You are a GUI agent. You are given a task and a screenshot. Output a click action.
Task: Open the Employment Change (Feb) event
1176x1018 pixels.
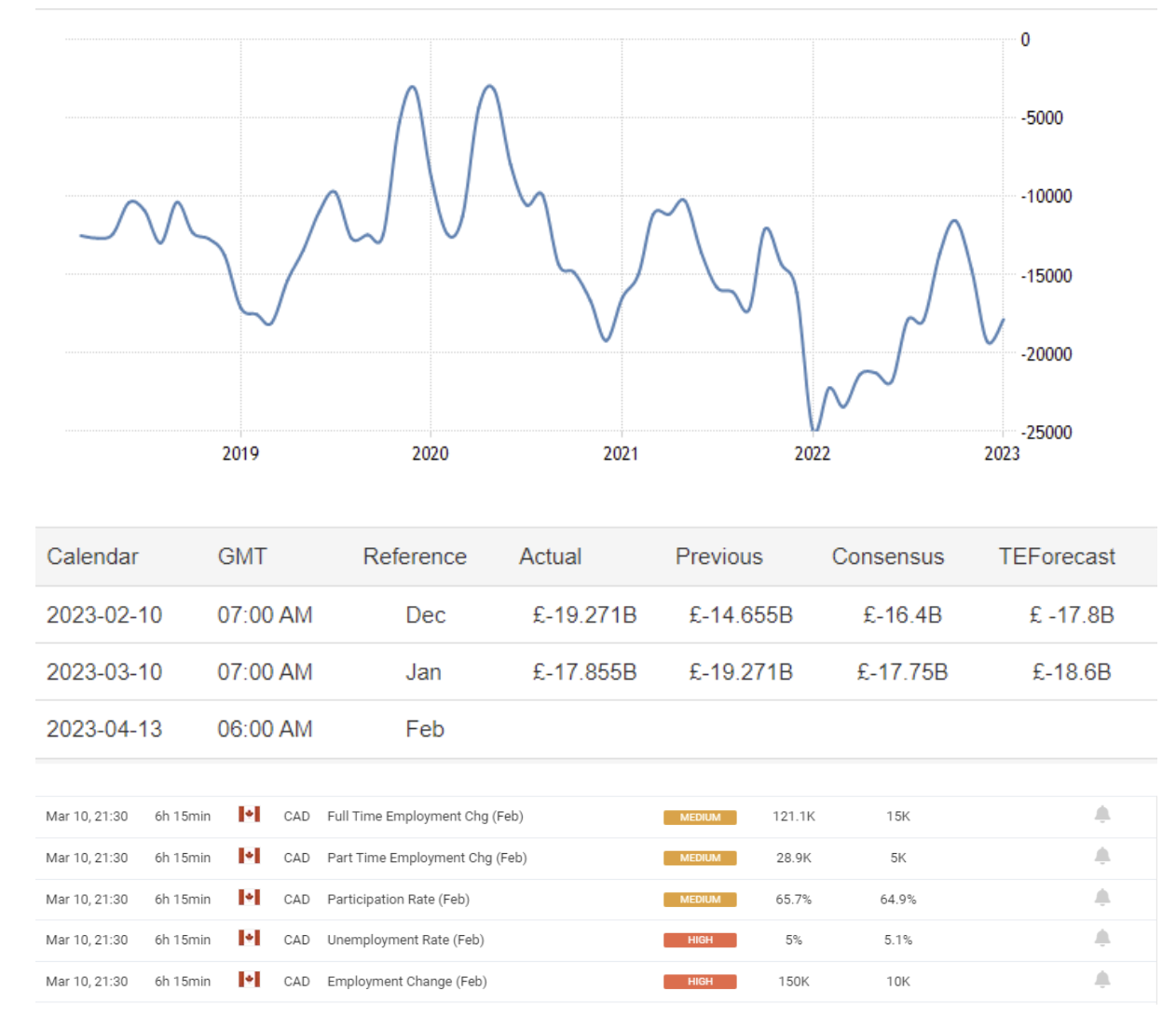click(406, 982)
